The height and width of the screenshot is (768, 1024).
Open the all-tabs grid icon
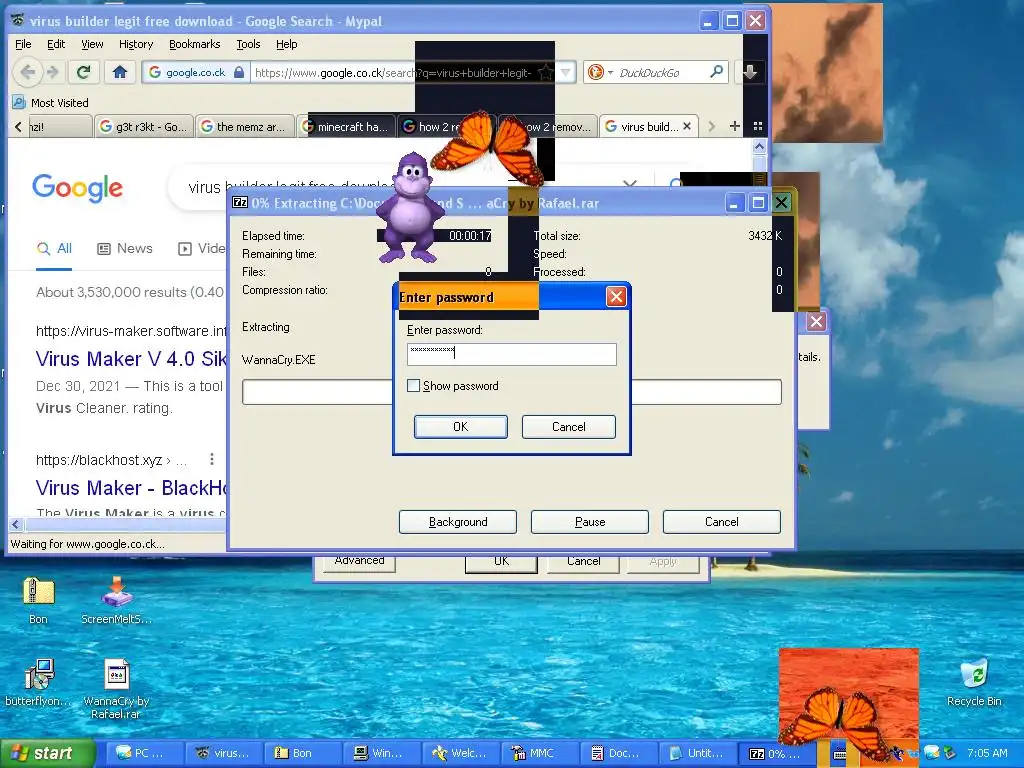(758, 126)
